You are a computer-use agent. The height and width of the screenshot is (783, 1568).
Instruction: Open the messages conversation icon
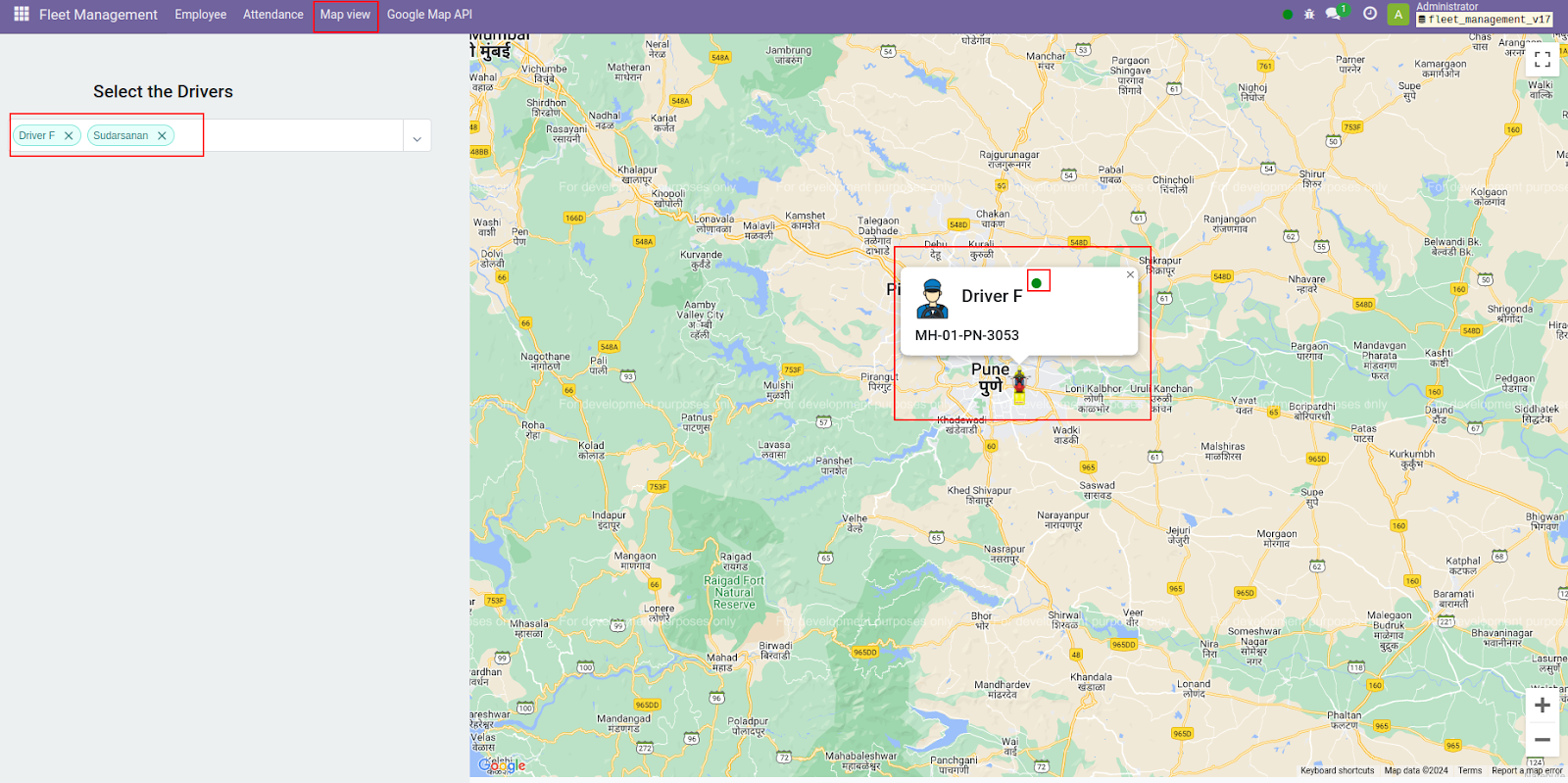point(1333,14)
